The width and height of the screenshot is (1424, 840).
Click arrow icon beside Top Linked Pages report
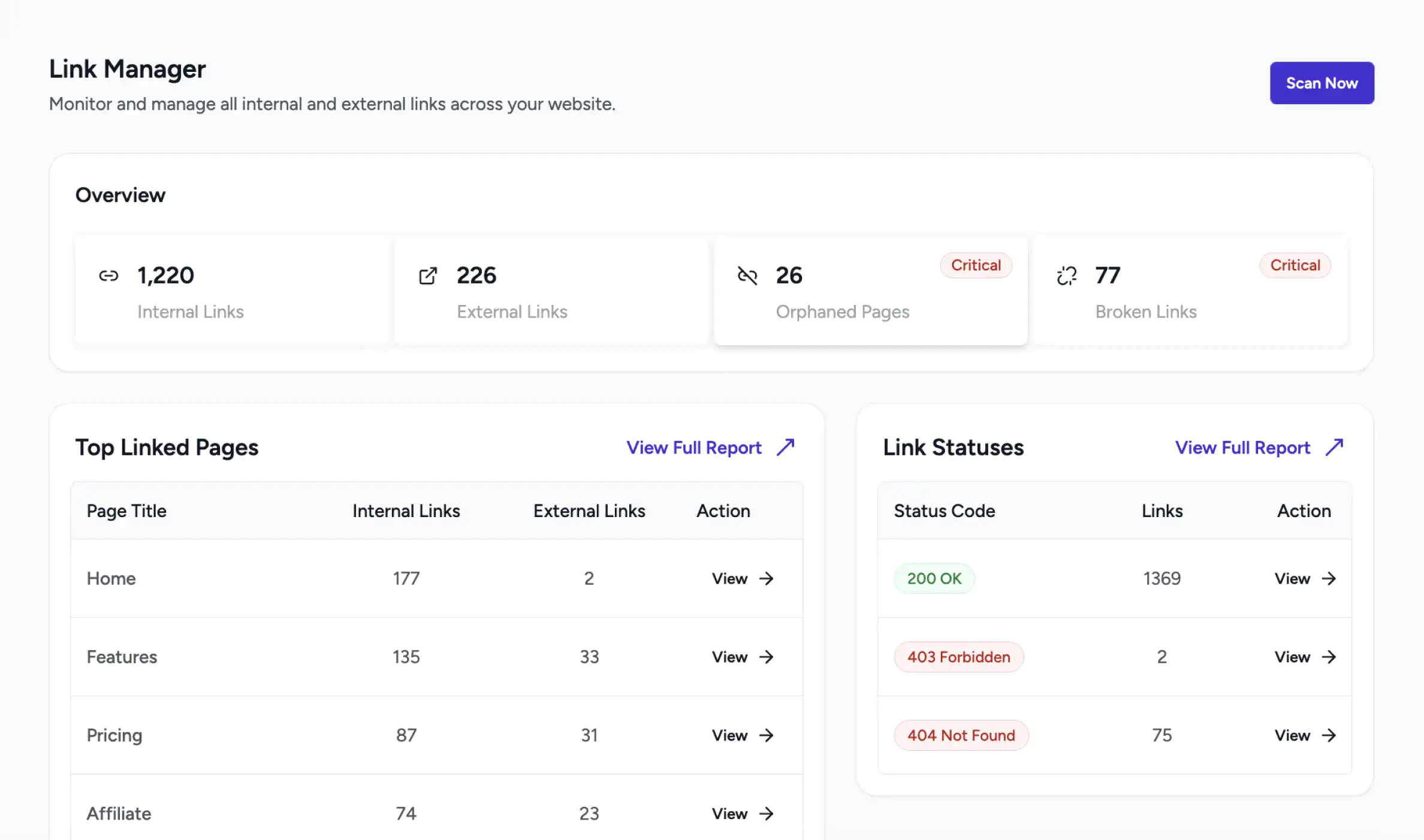(786, 448)
